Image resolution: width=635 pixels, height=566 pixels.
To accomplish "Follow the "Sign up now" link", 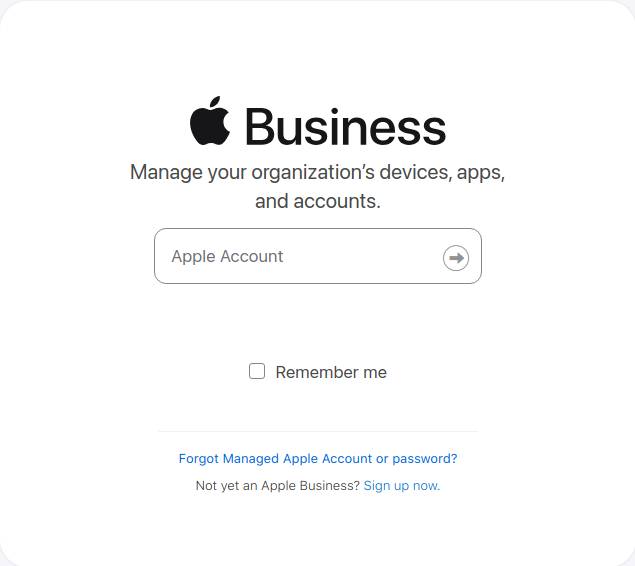I will (401, 486).
